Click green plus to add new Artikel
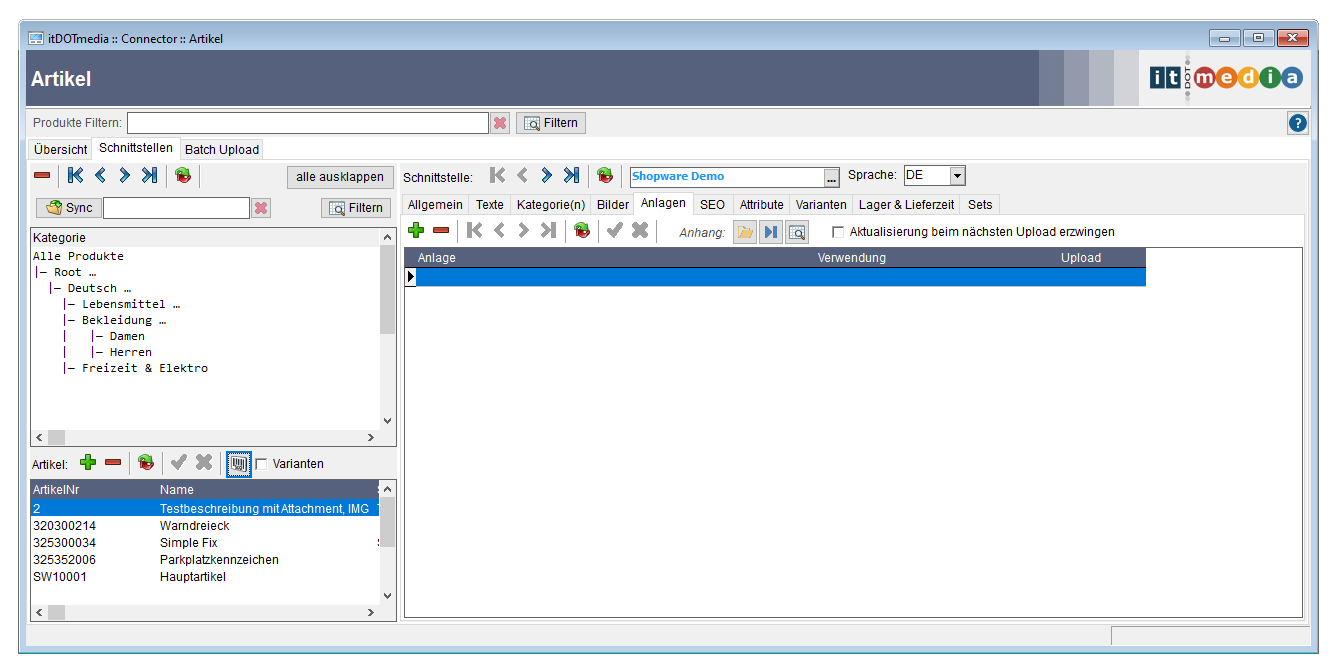The height and width of the screenshot is (672, 1337). point(88,462)
